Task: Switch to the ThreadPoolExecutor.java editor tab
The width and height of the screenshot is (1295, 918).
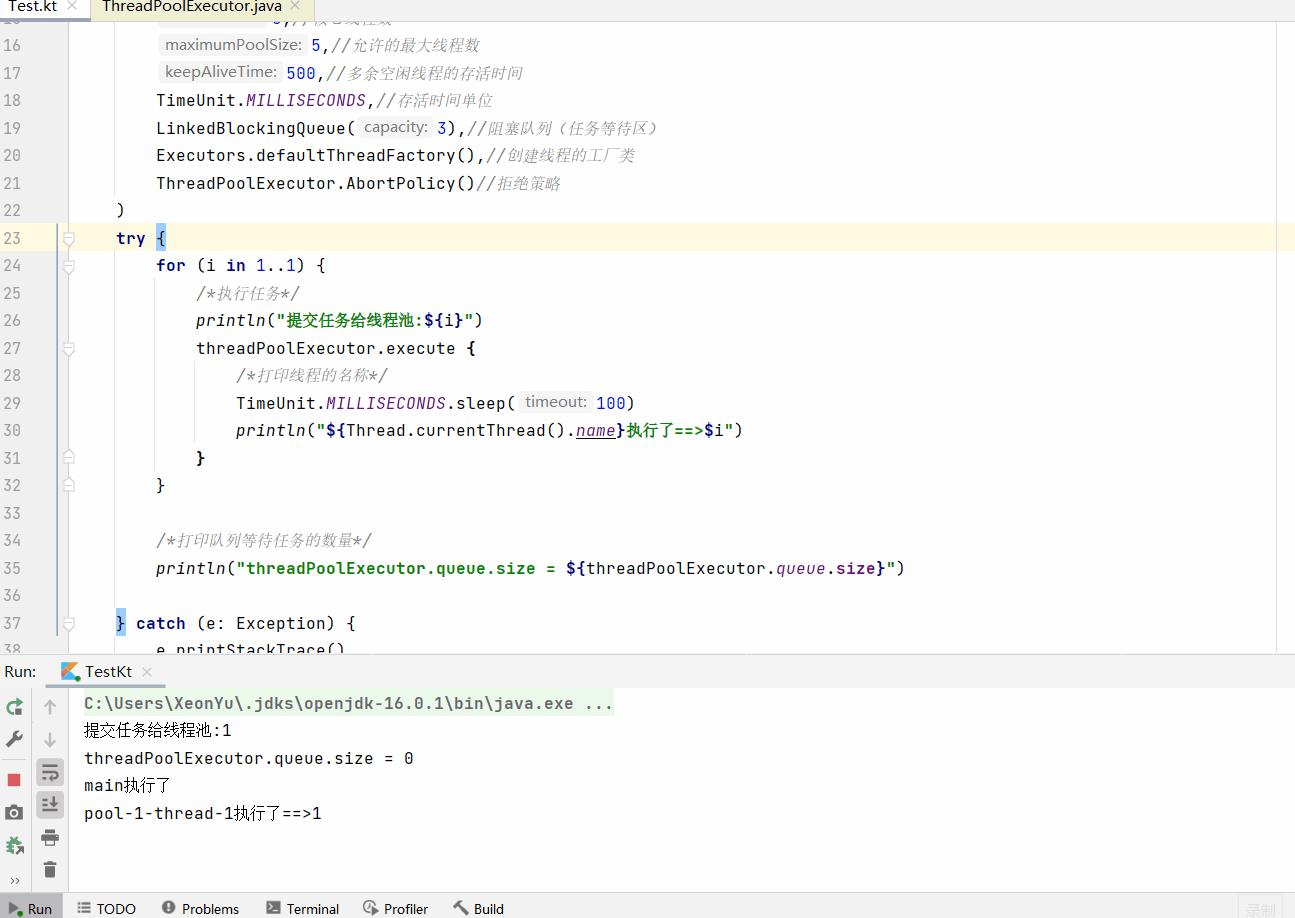Action: coord(192,6)
